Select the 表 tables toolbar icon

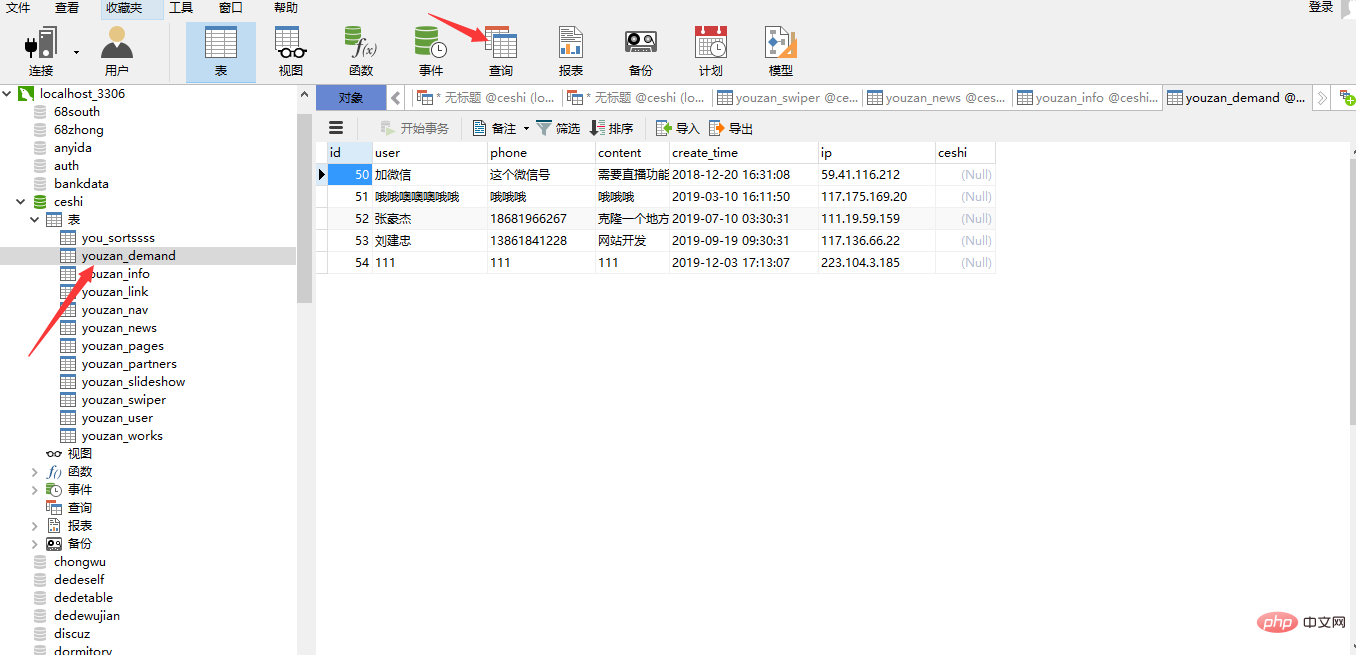coord(221,52)
